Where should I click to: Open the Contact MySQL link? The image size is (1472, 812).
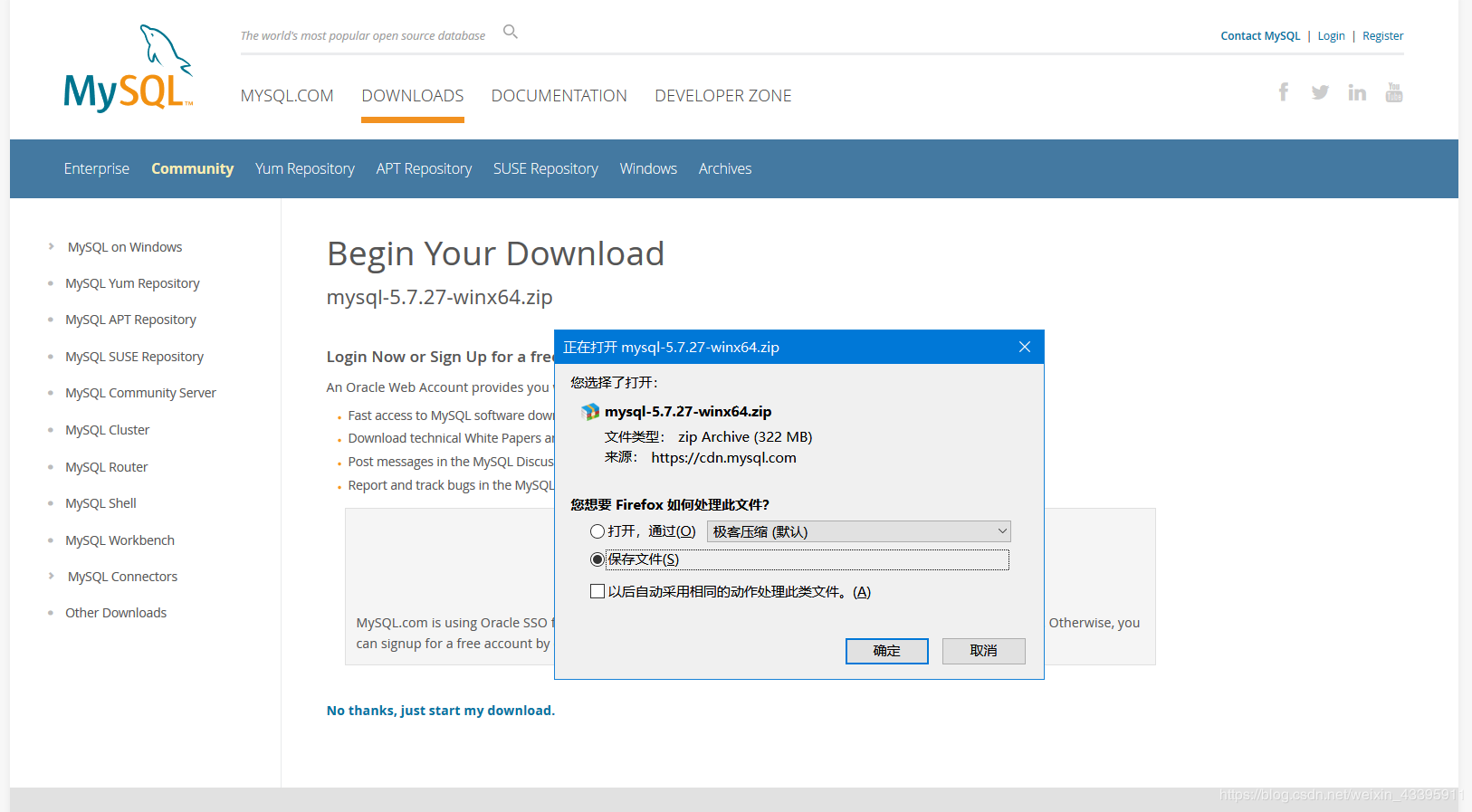[1260, 36]
